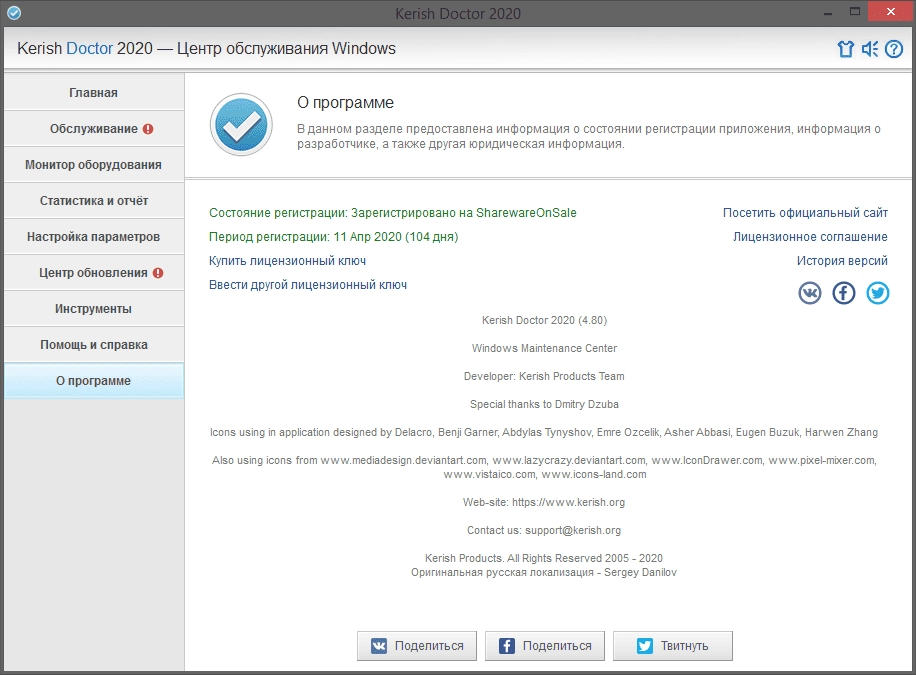Open the VK social circle icon
Image resolution: width=916 pixels, height=675 pixels.
810,293
